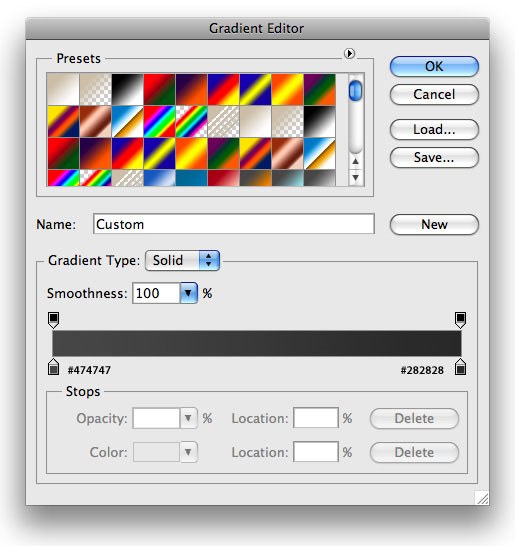Viewport: 515px width, 546px height.
Task: Select the top-row beige-to-white gradient preset
Action: [x=63, y=89]
